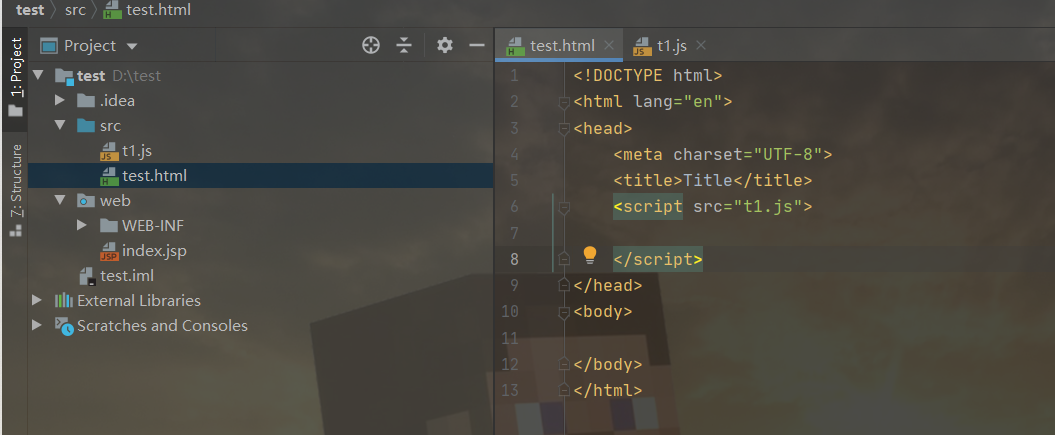
Task: Click the opening <script tag on line 6
Action: coord(648,206)
